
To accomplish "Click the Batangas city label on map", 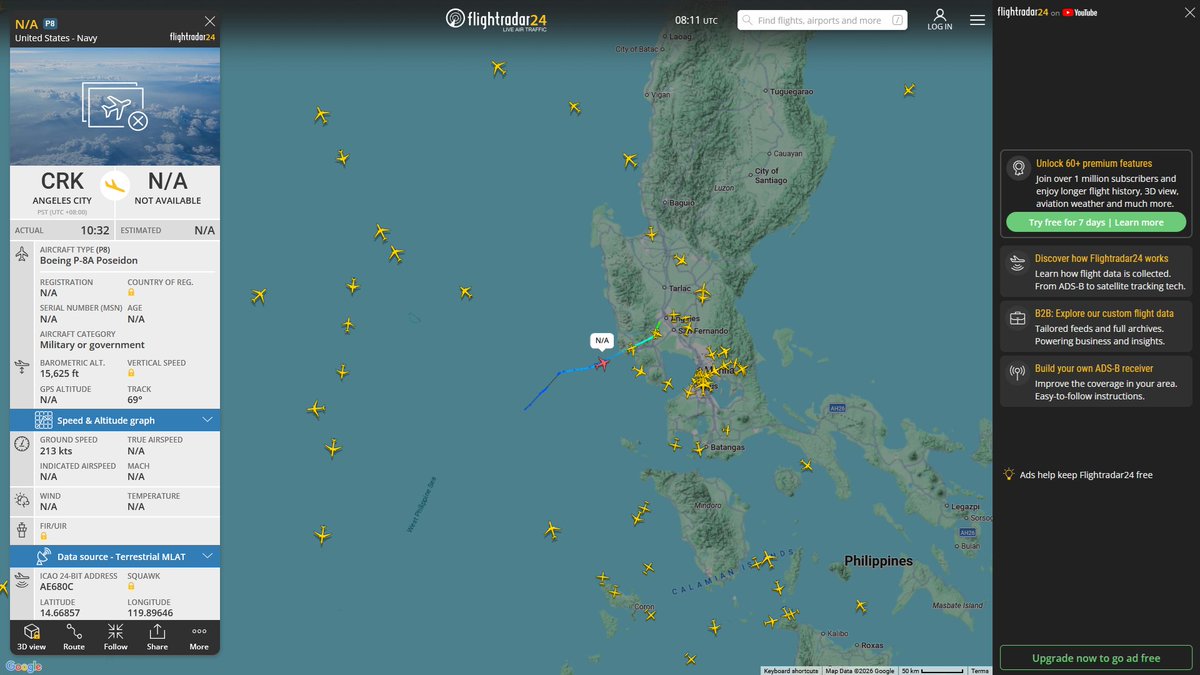I will click(727, 447).
